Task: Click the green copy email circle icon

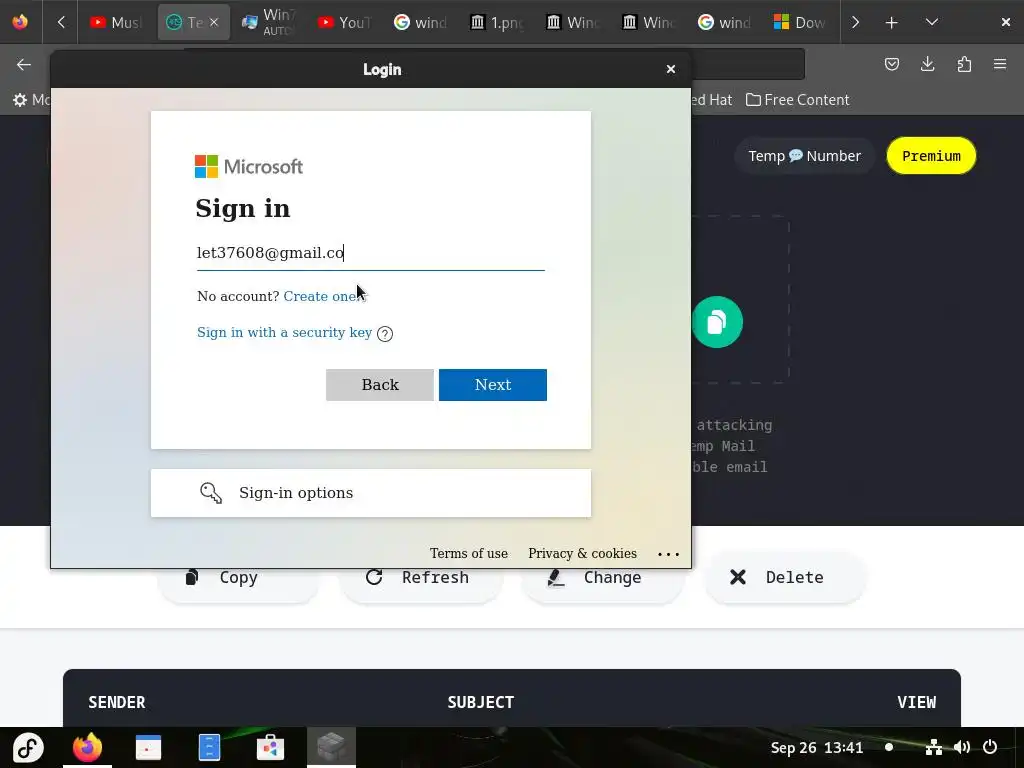Action: pyautogui.click(x=718, y=322)
